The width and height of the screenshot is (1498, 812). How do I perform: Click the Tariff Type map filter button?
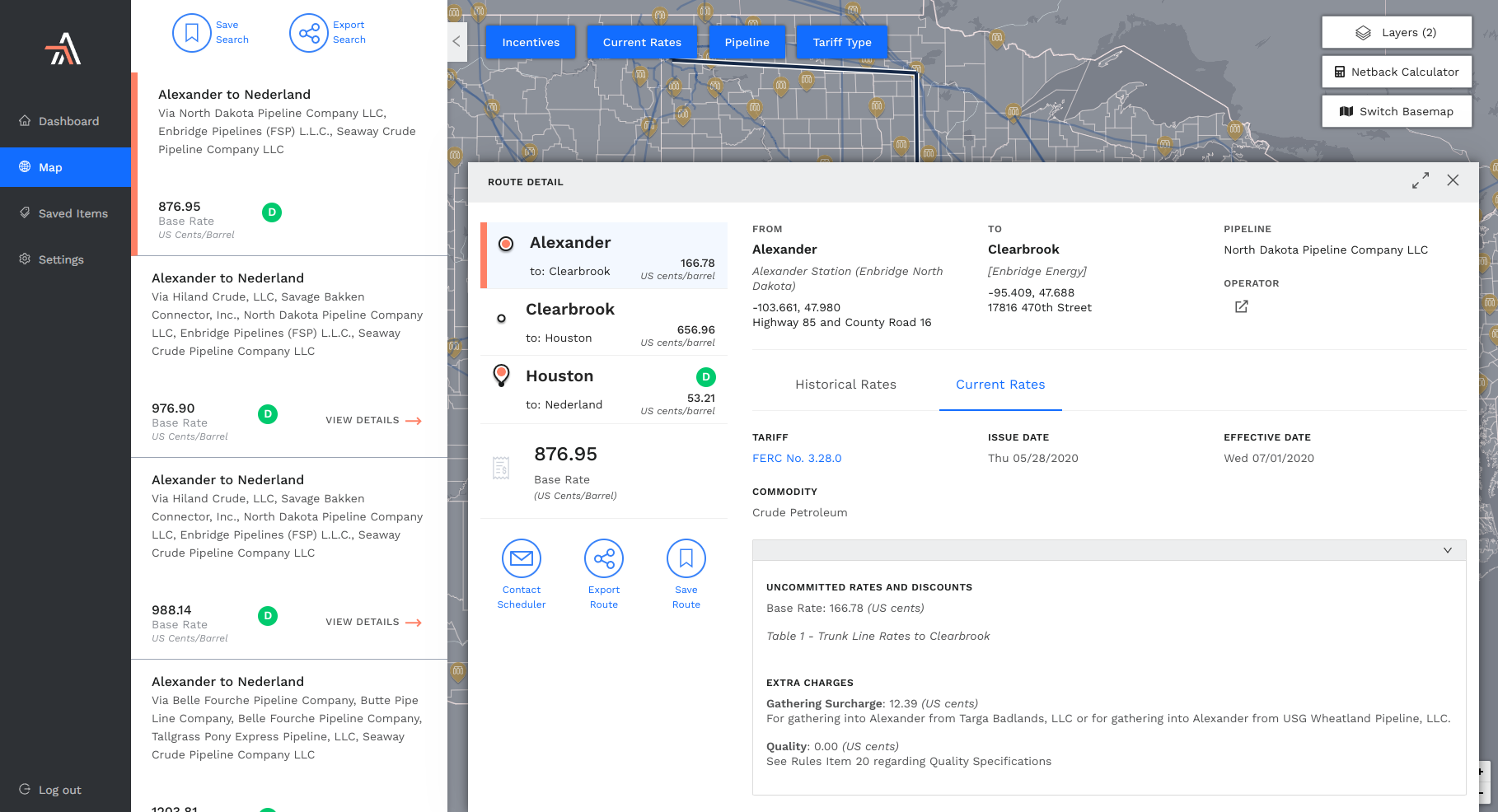[842, 42]
